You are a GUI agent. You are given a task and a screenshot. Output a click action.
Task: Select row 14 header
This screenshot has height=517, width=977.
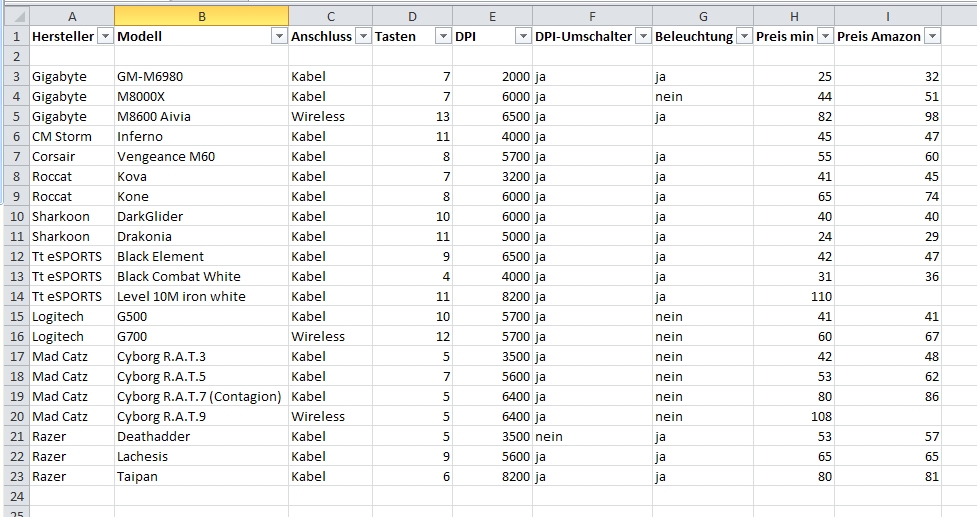[x=16, y=296]
